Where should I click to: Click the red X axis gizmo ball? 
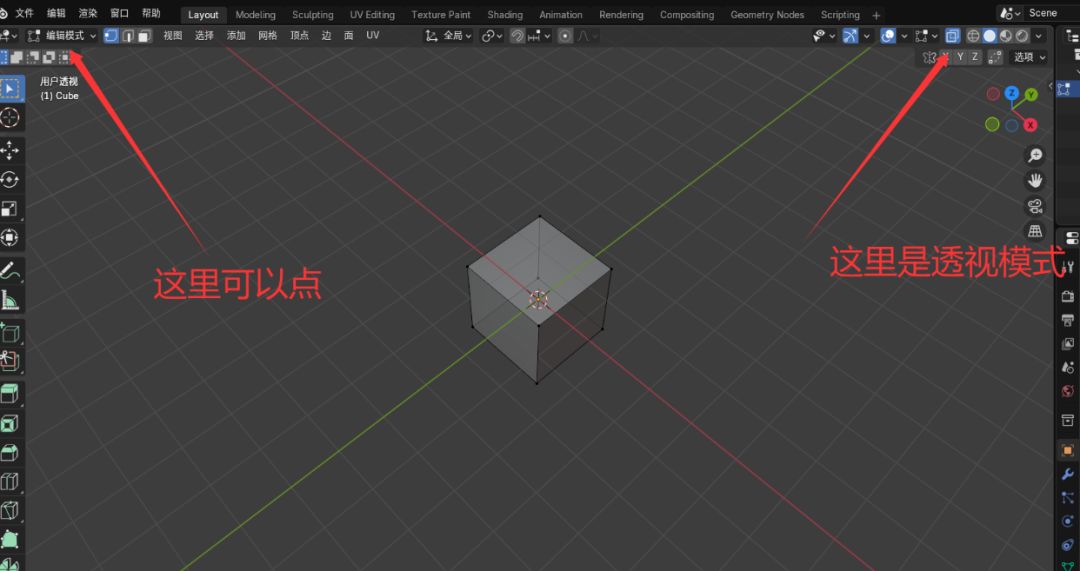1030,125
